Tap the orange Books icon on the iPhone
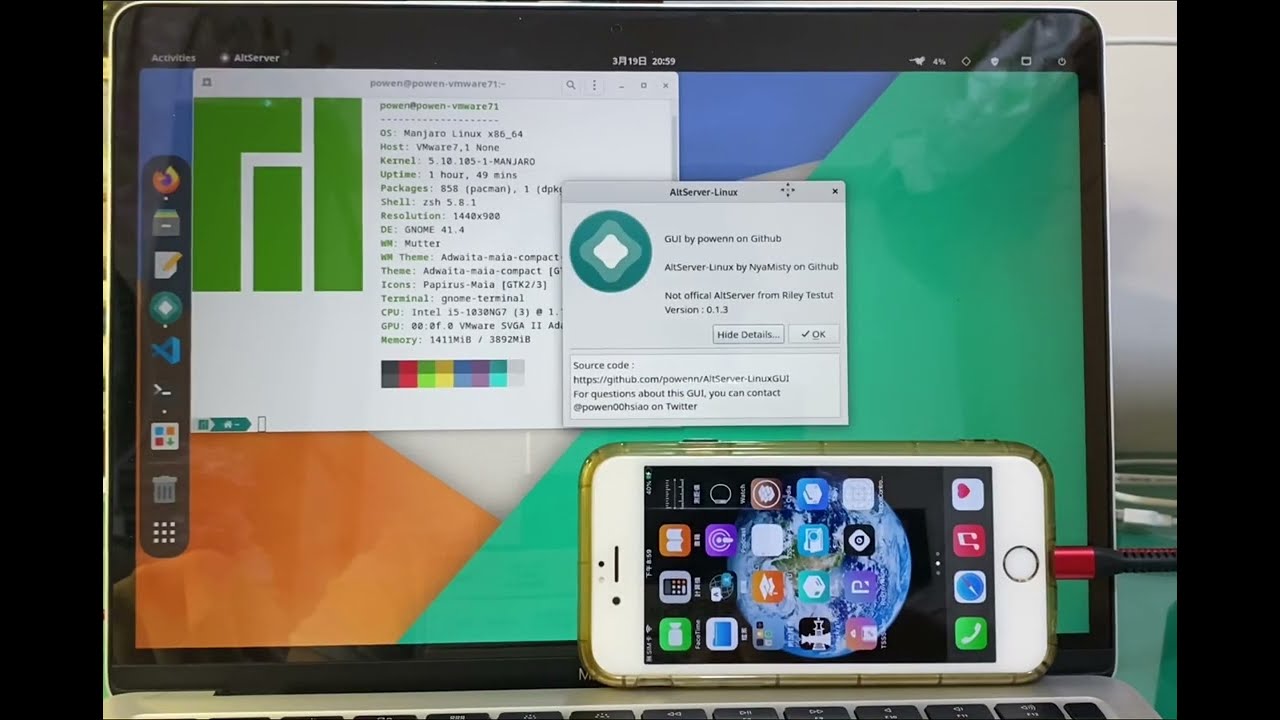 pos(675,540)
